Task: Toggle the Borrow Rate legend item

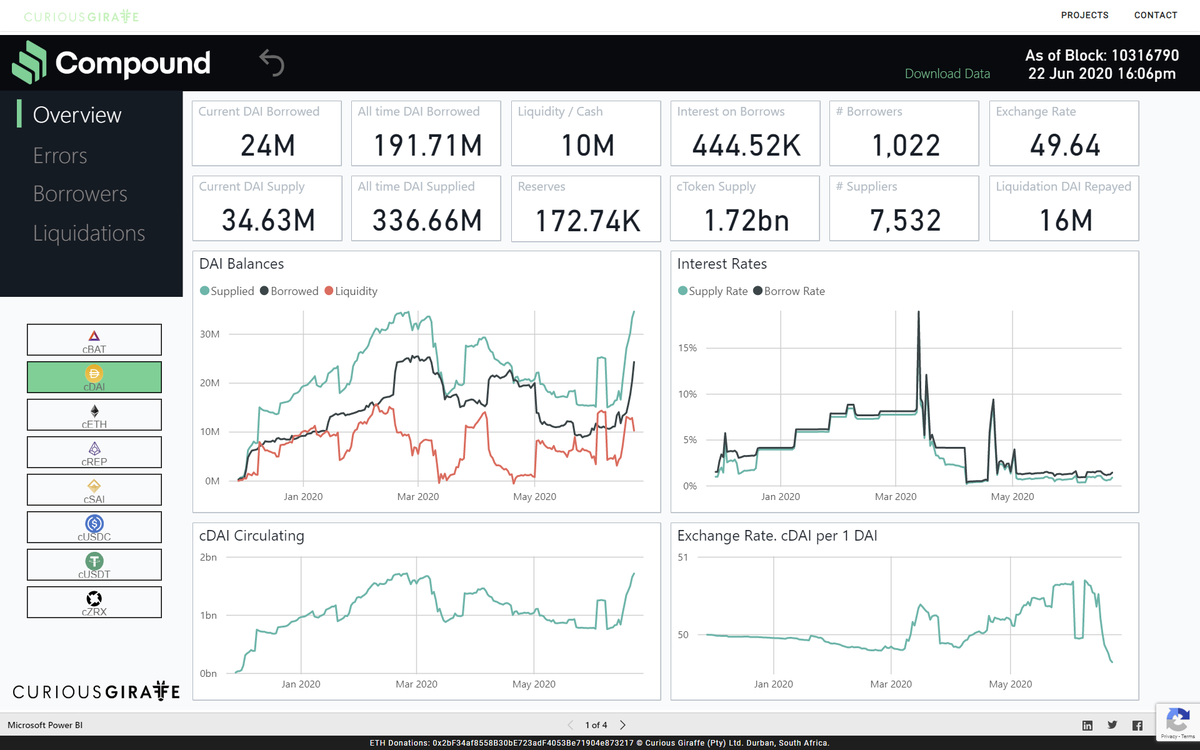Action: [x=789, y=291]
